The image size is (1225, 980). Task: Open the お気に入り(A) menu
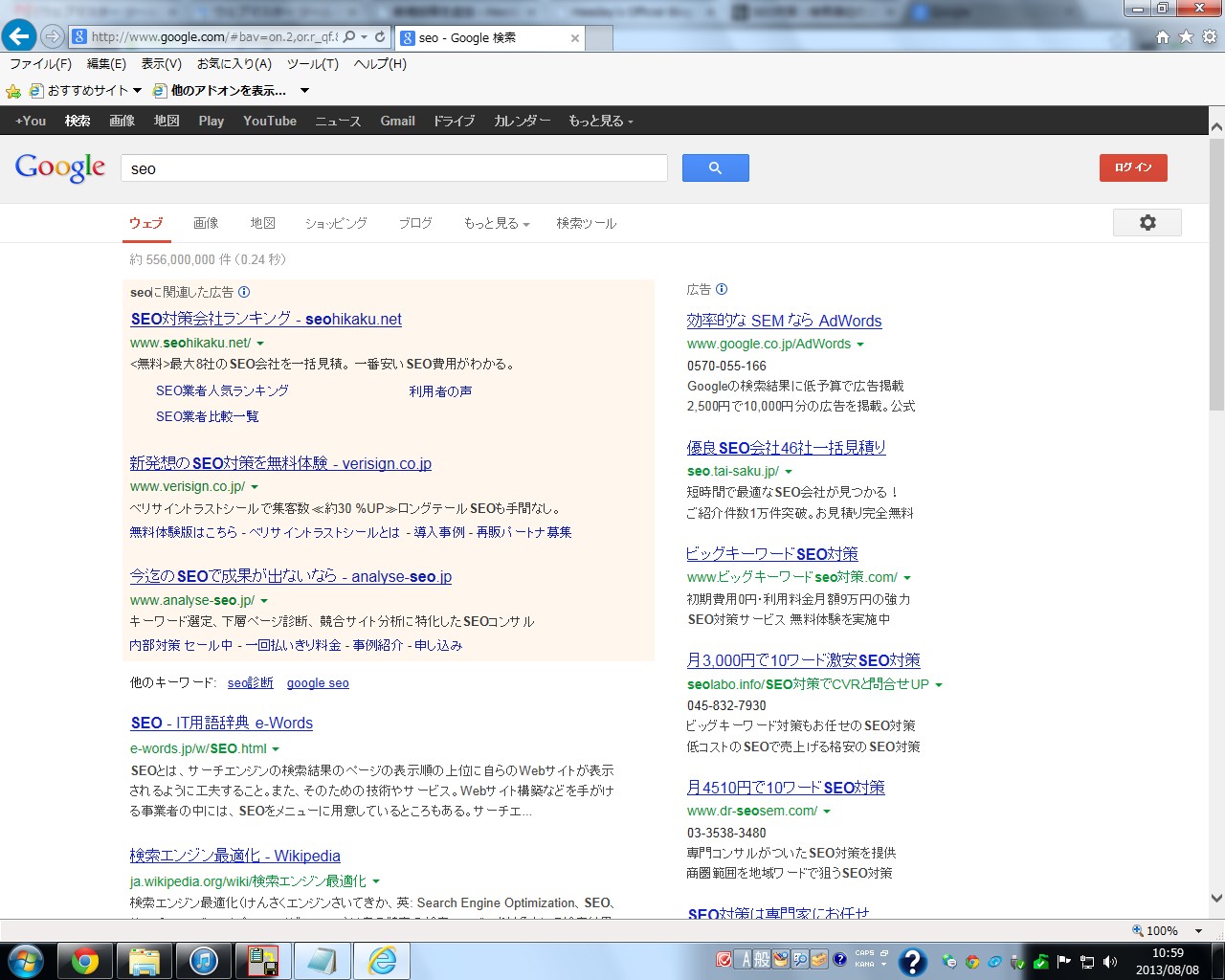pyautogui.click(x=234, y=64)
